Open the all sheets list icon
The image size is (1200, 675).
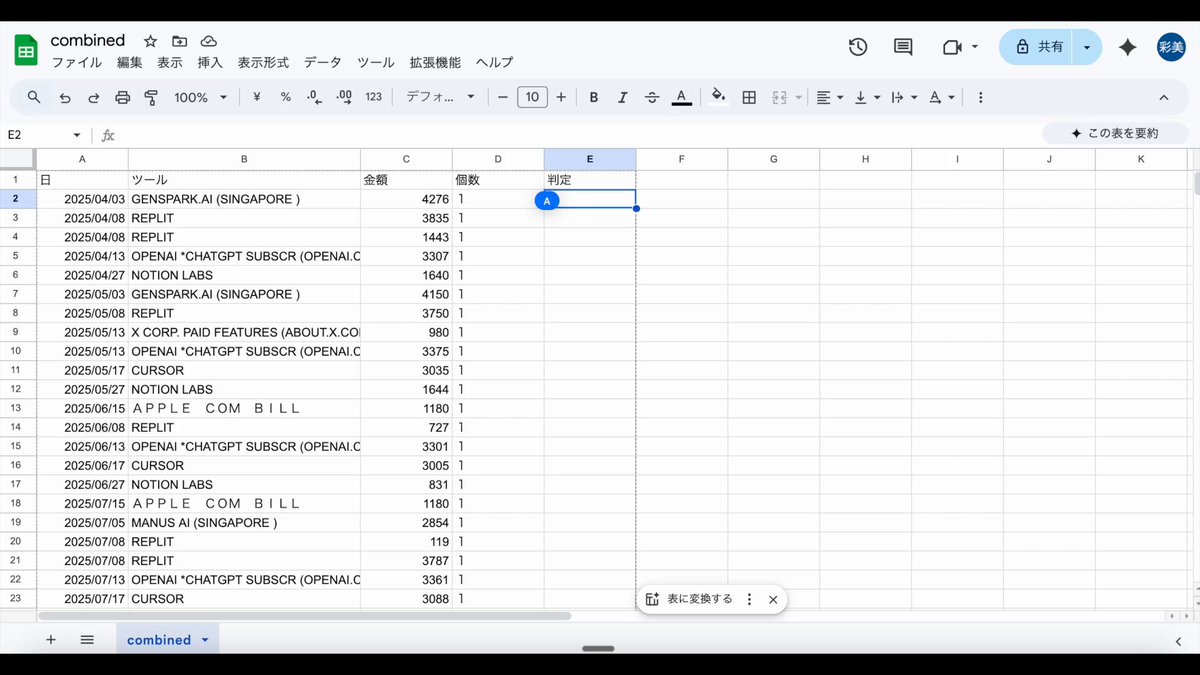coord(87,639)
